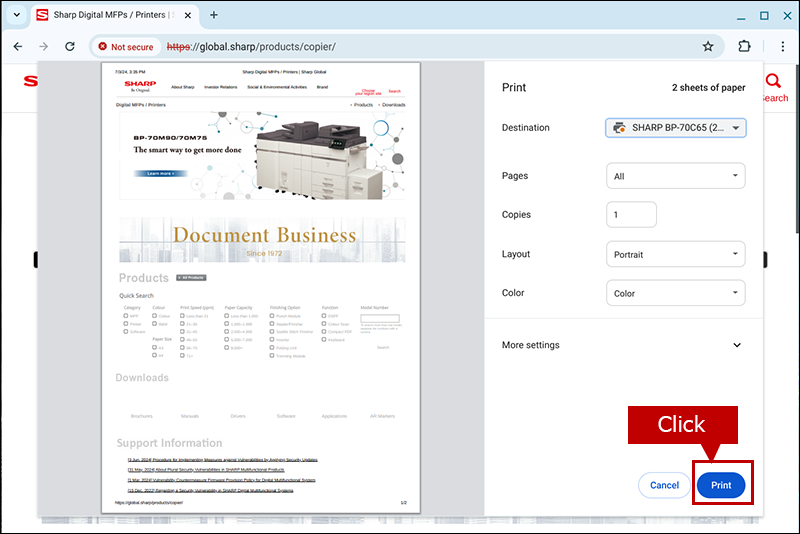Click the '2 sheets of paper' text
800x534 pixels.
click(x=708, y=88)
